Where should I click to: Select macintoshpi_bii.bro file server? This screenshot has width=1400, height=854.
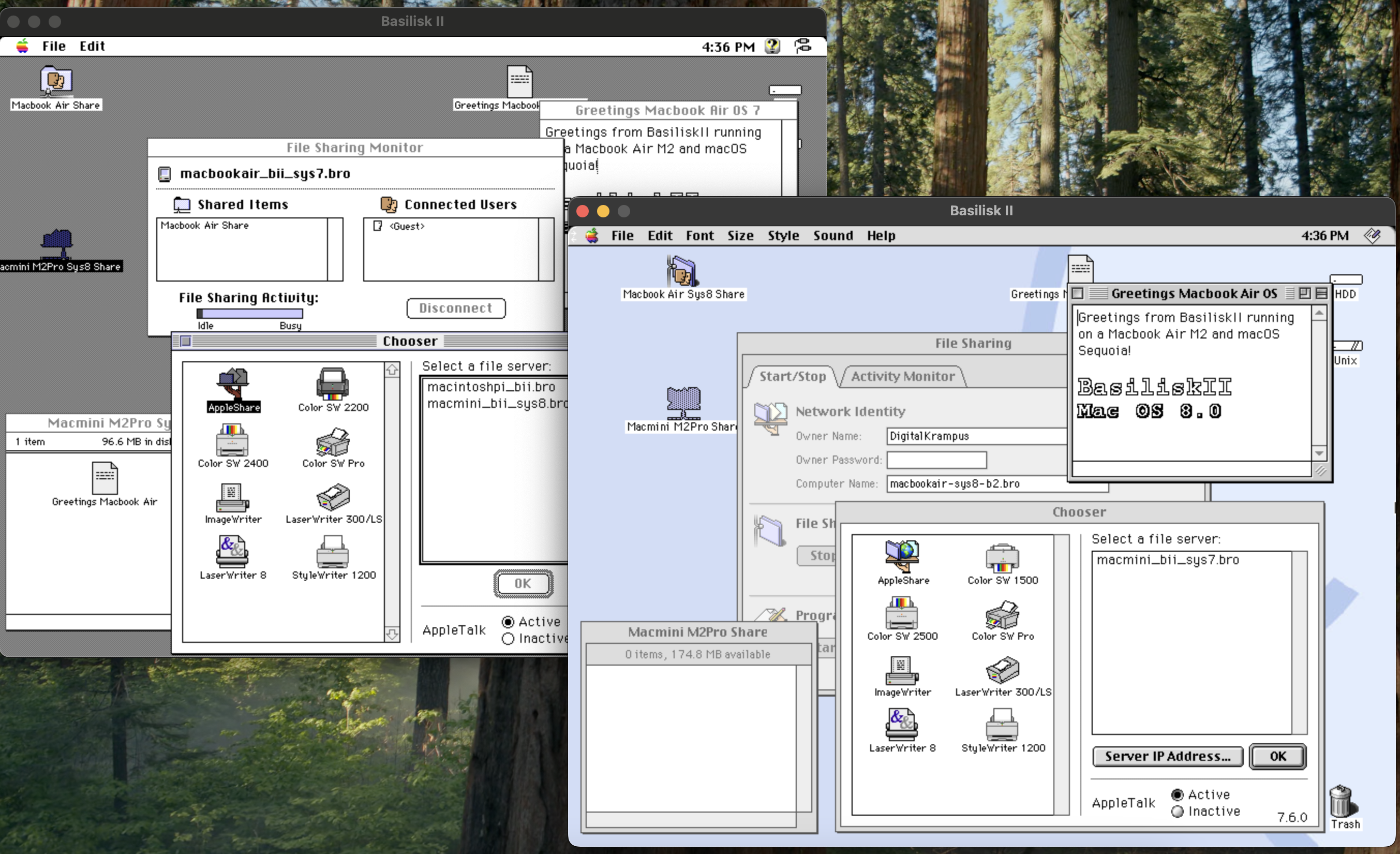click(491, 387)
